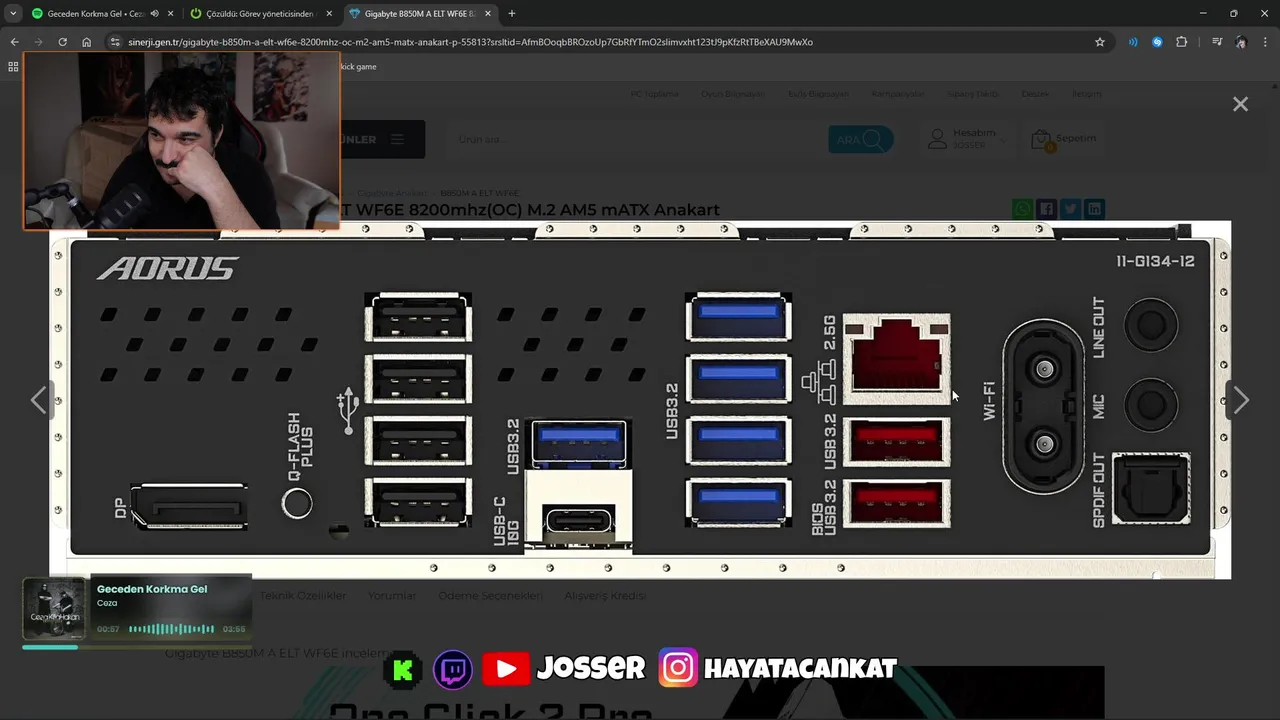Open the Destek link
Image resolution: width=1280 pixels, height=720 pixels.
click(1035, 94)
